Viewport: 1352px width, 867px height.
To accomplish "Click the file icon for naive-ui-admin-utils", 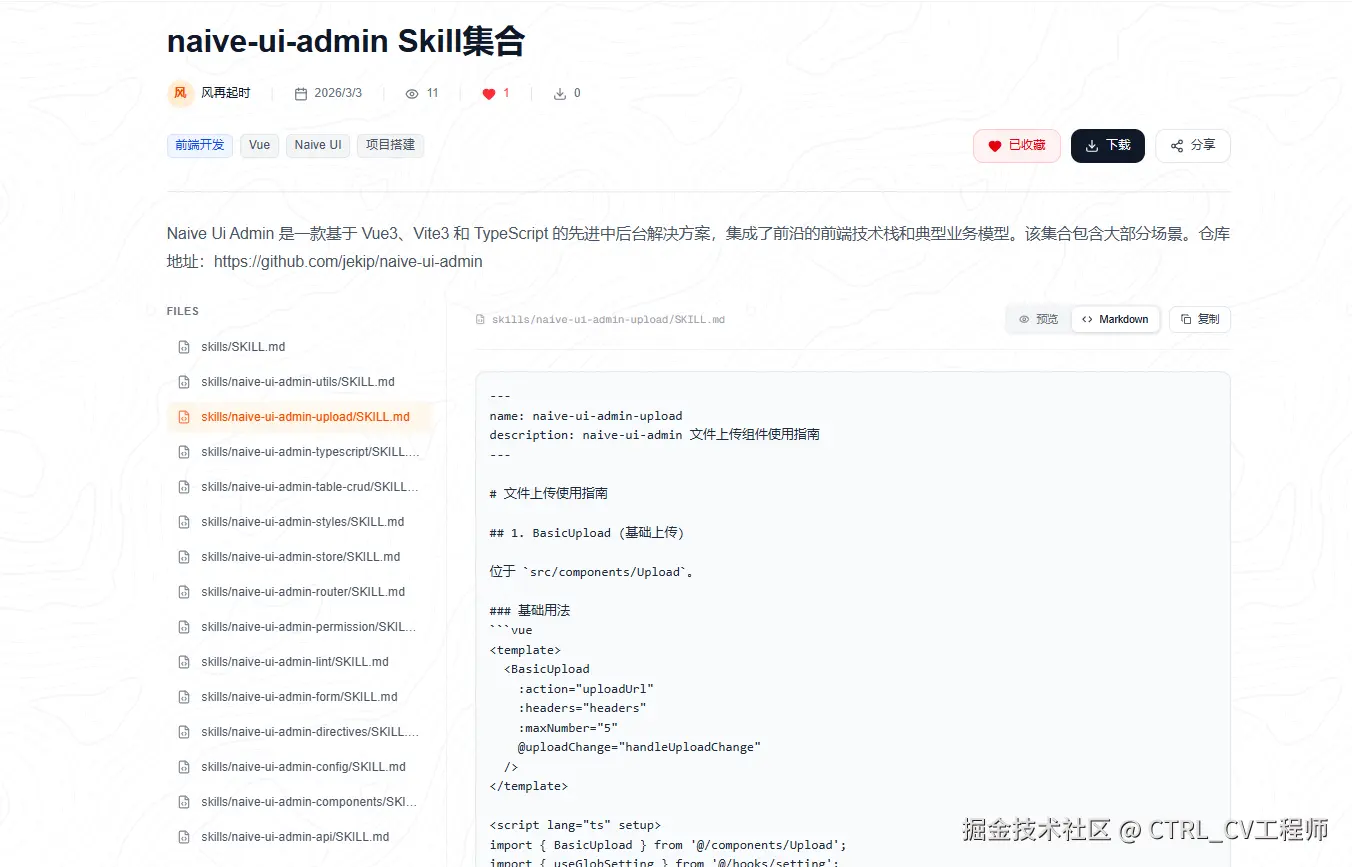I will pyautogui.click(x=184, y=382).
